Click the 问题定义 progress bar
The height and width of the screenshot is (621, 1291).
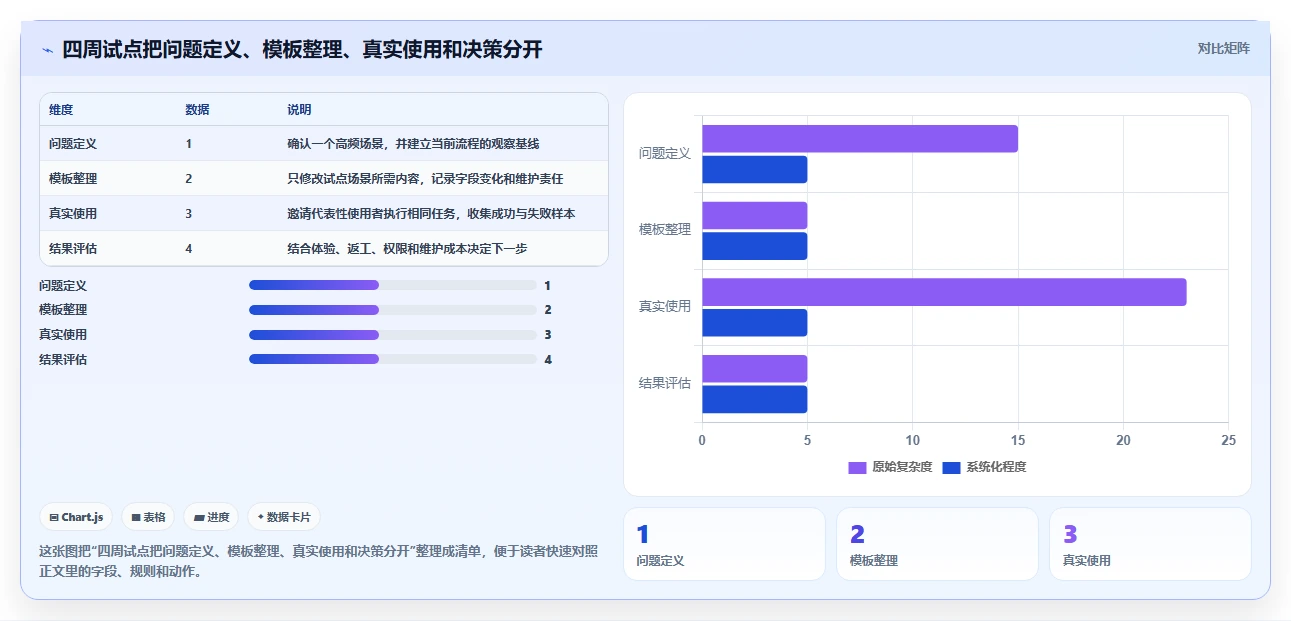pyautogui.click(x=393, y=285)
